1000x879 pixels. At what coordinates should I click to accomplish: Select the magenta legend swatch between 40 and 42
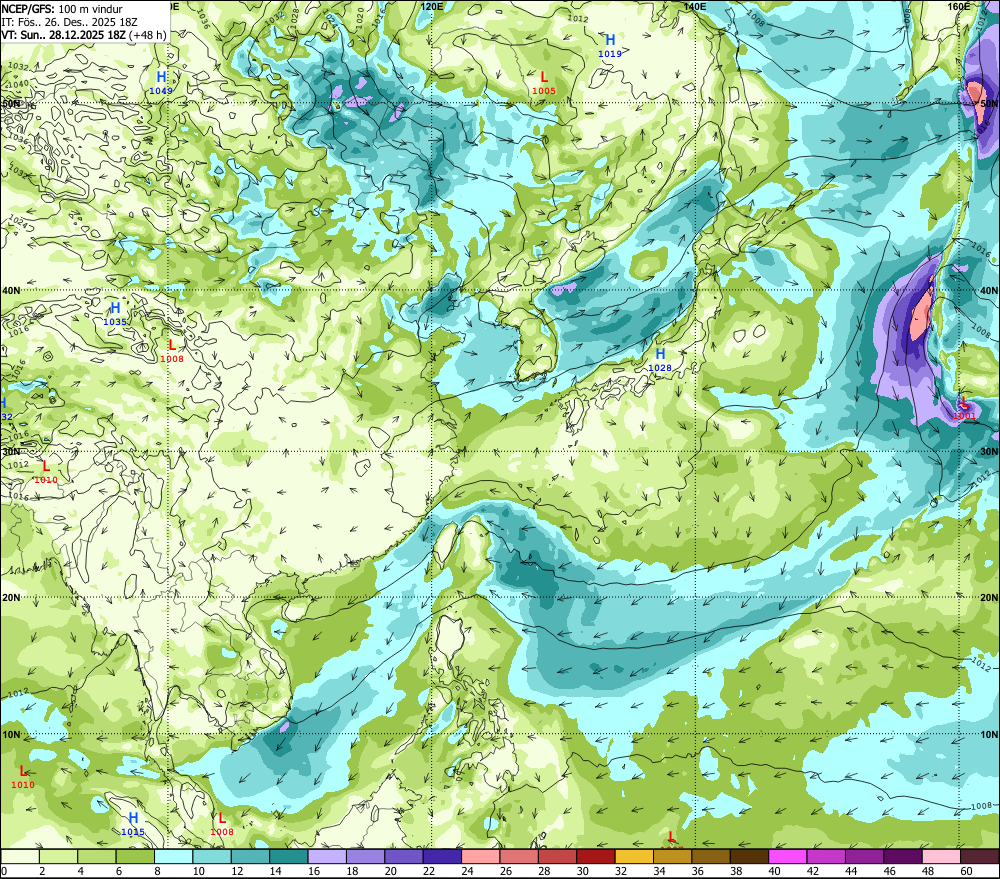click(x=788, y=857)
